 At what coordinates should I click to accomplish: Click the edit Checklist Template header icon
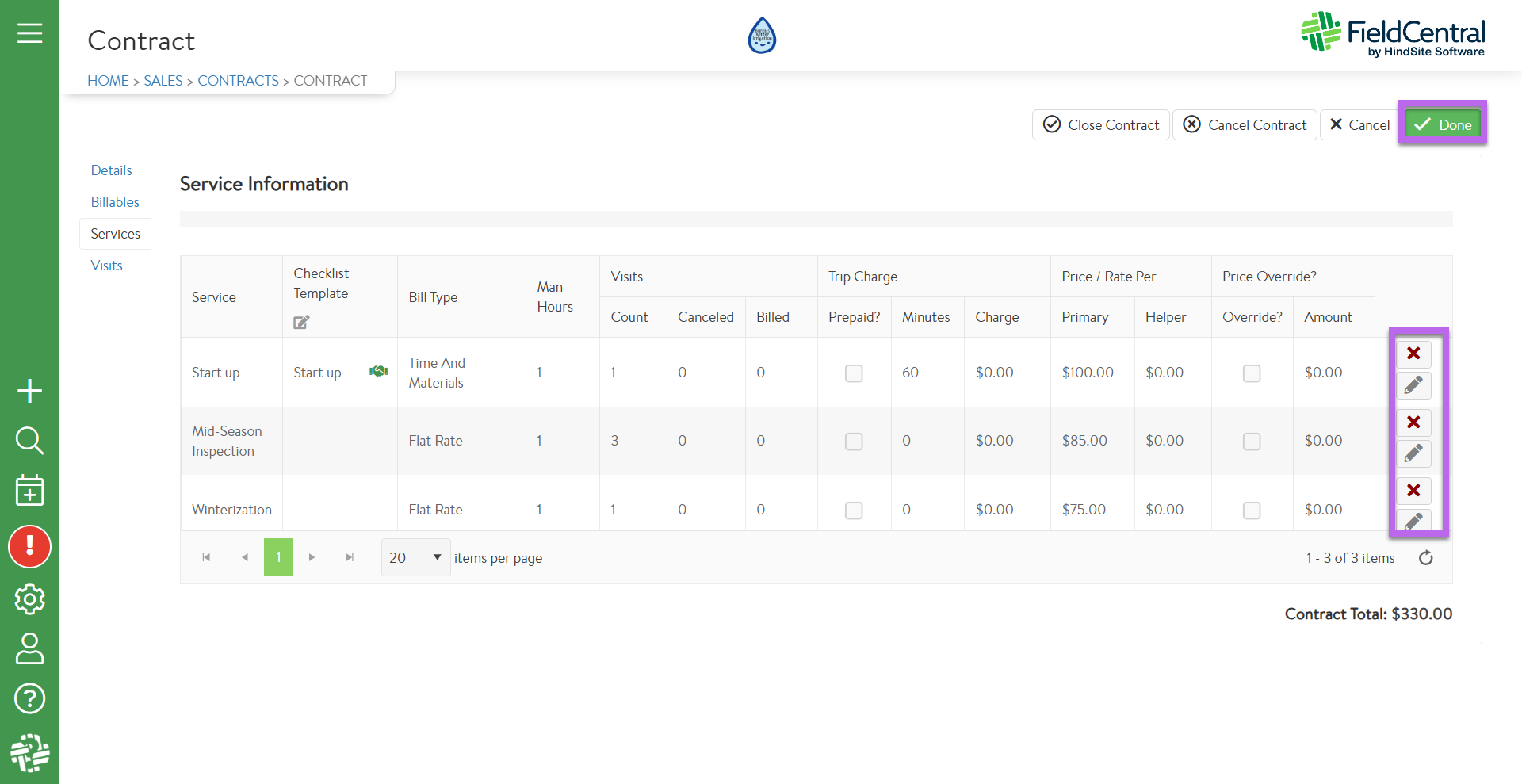coord(301,322)
